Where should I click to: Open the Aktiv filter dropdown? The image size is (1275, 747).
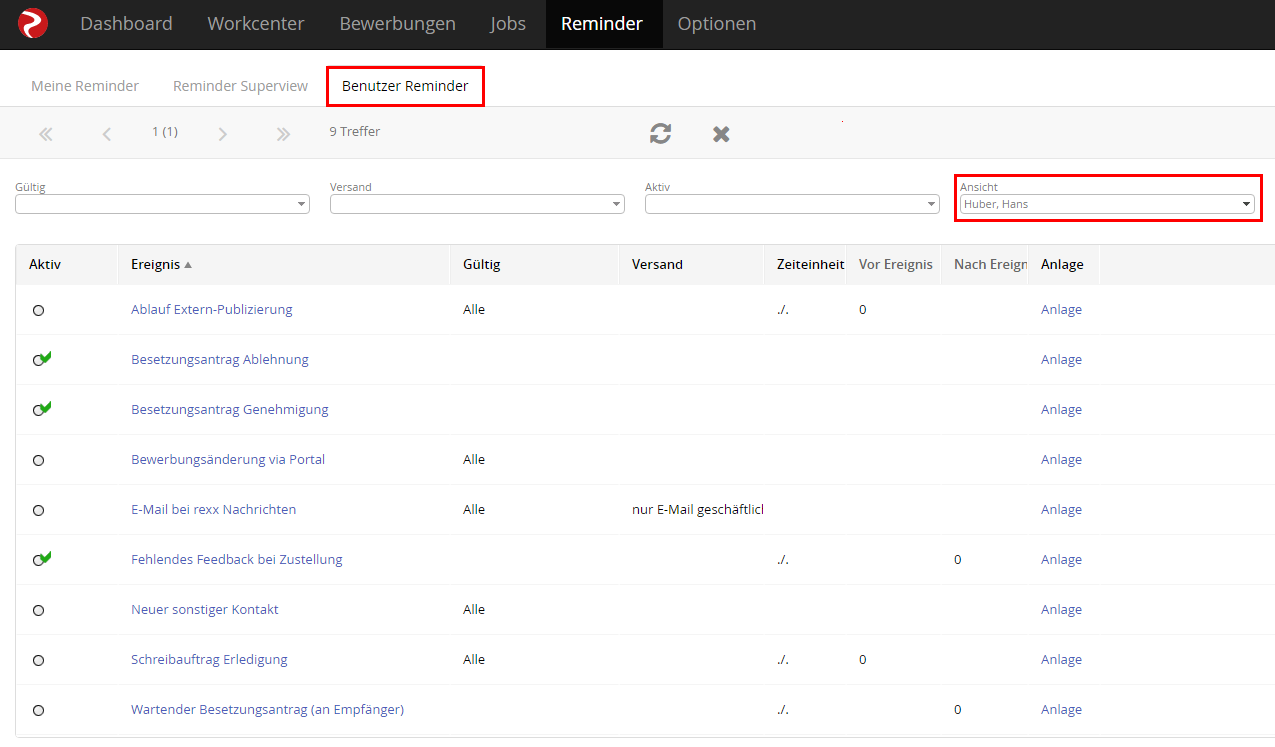[x=792, y=204]
